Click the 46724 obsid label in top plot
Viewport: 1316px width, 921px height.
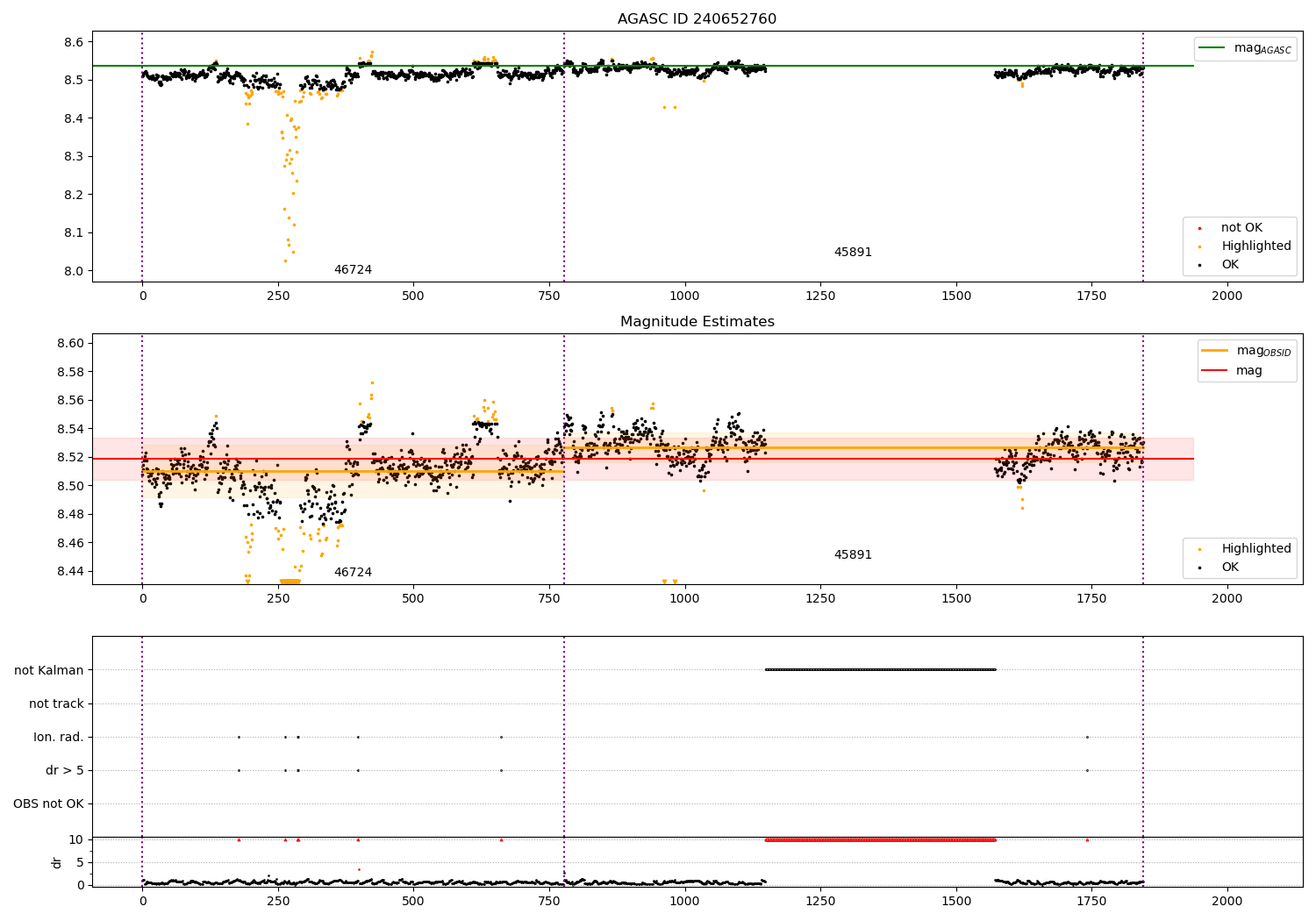[353, 270]
